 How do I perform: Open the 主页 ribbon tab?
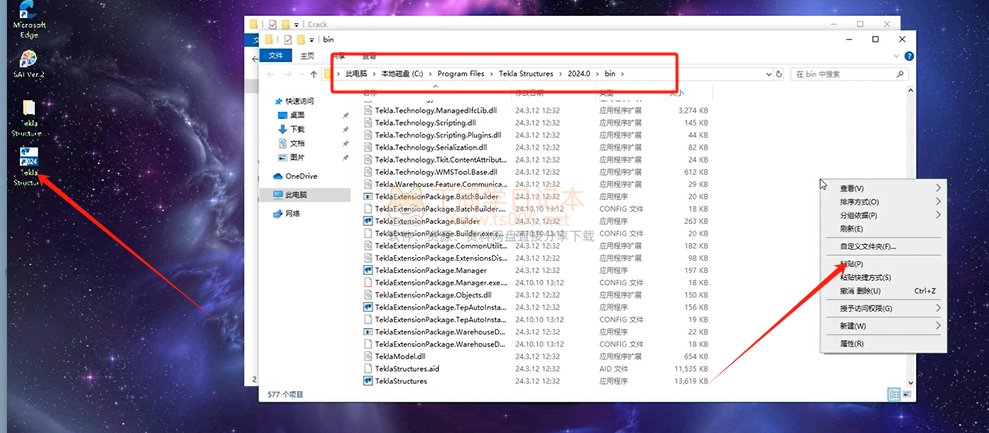307,56
